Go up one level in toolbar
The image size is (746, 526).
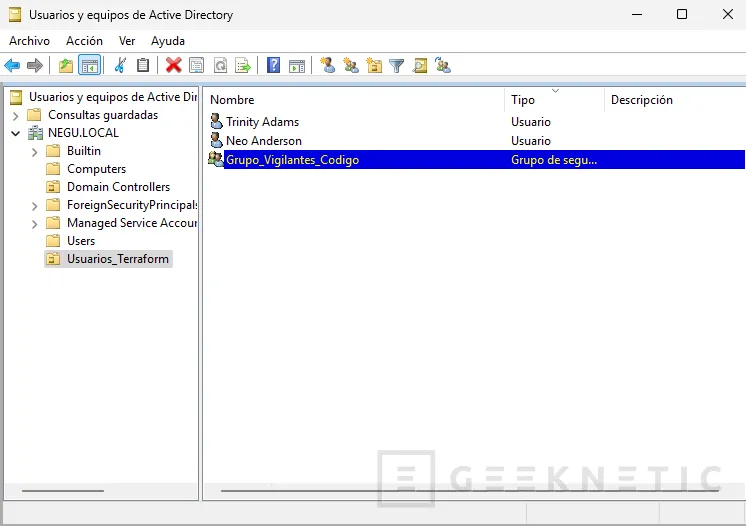[x=66, y=65]
